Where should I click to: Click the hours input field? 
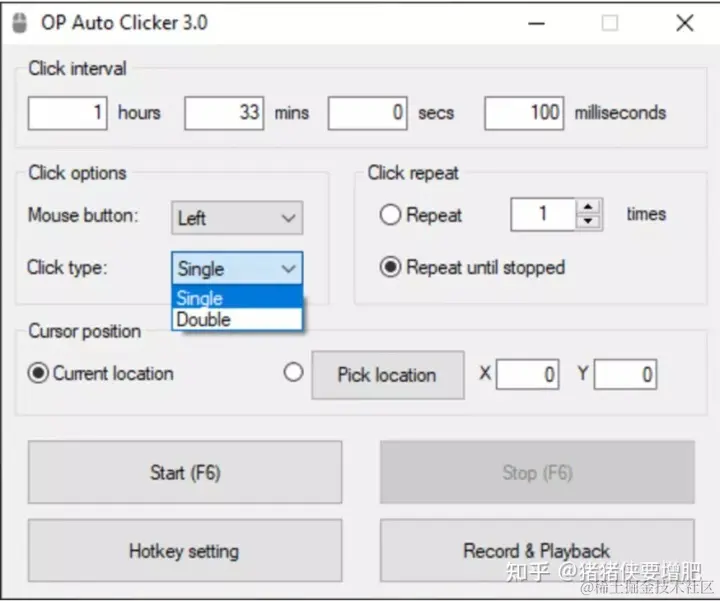(68, 113)
